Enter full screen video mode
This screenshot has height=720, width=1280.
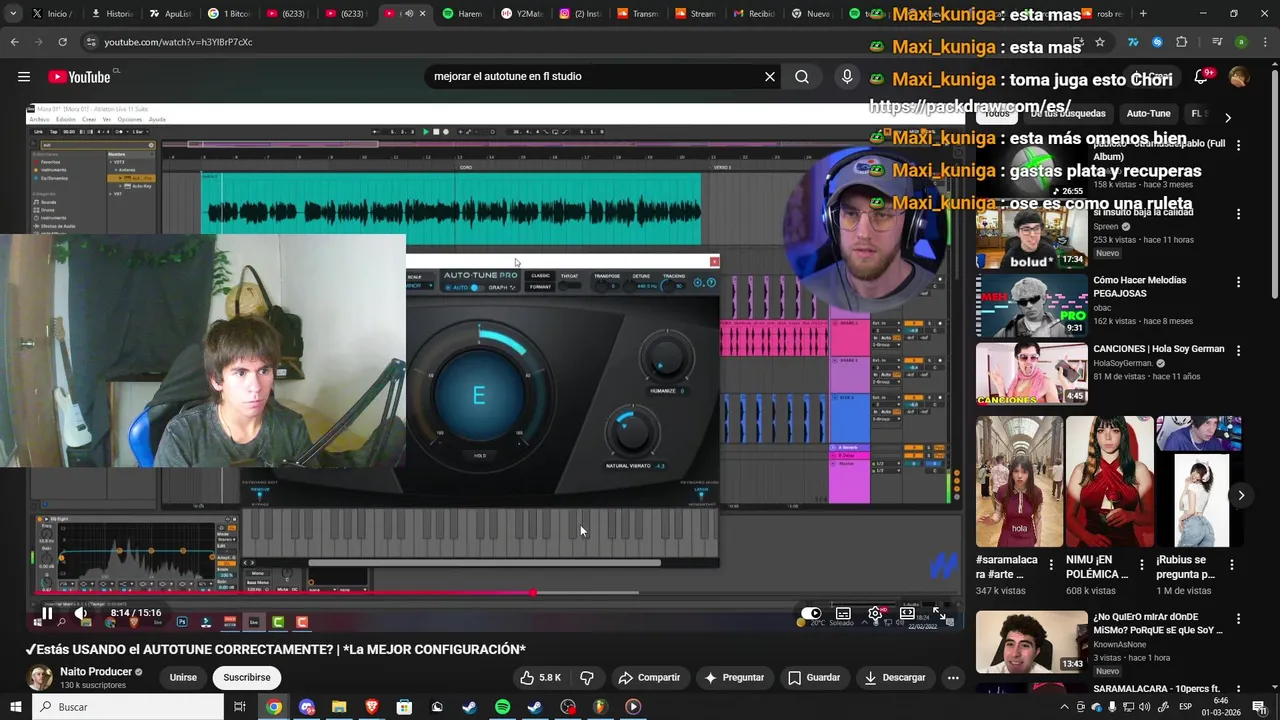(x=938, y=613)
